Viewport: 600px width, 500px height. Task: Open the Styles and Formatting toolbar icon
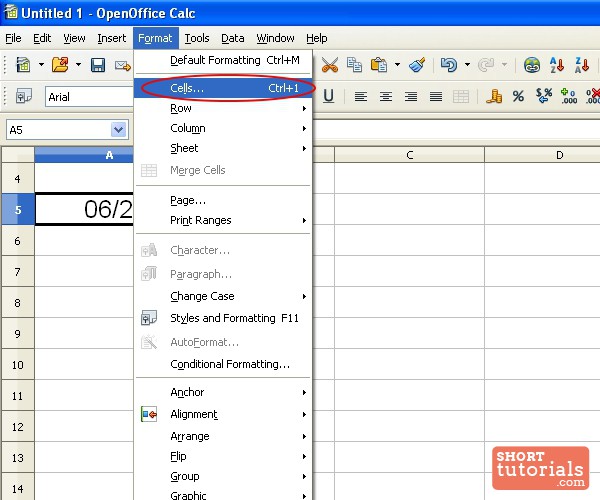[x=24, y=96]
